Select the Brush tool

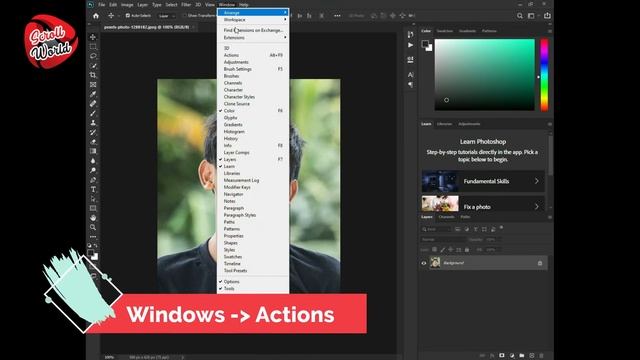[93, 113]
